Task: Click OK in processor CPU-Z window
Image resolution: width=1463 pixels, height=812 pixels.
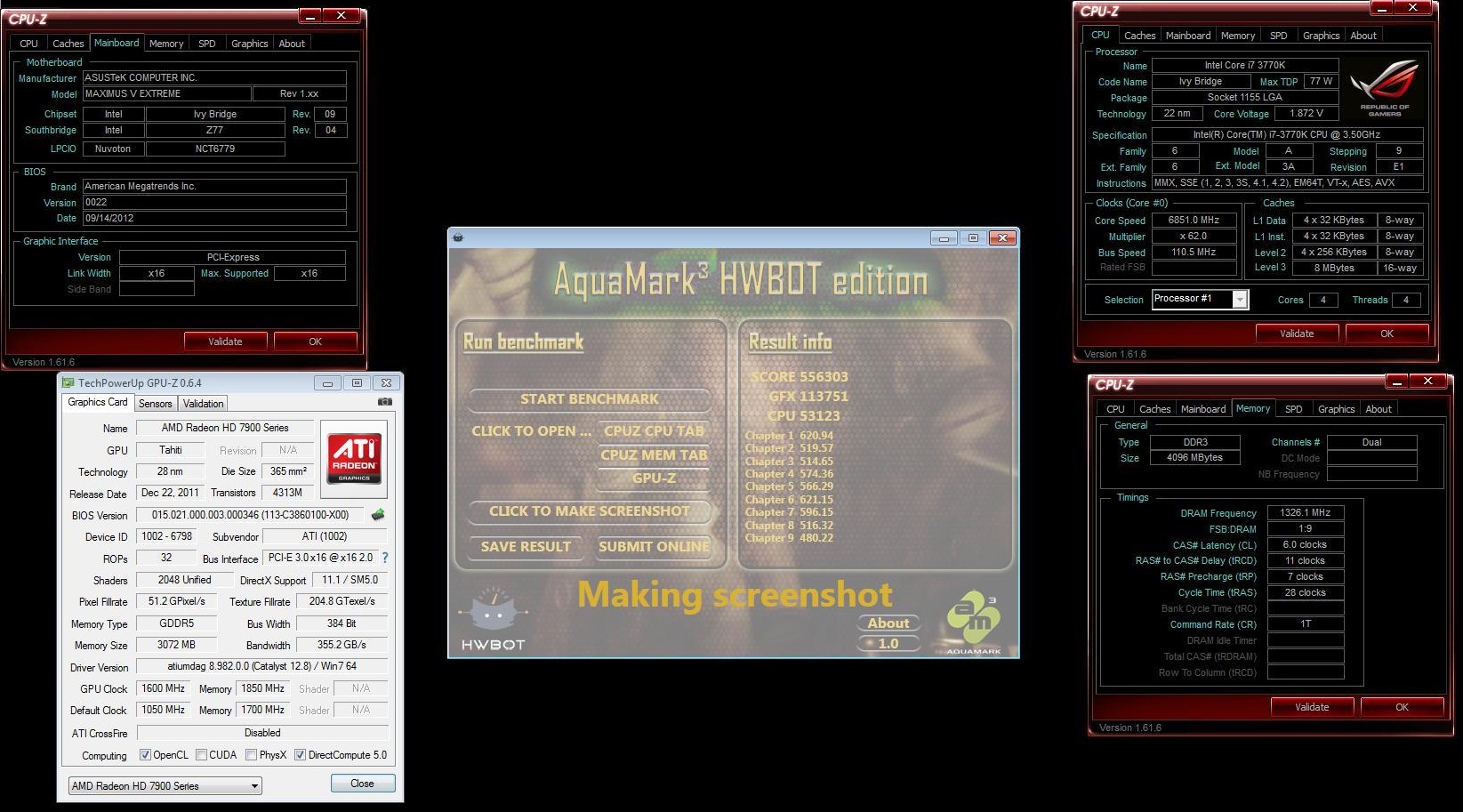Action: [1387, 334]
